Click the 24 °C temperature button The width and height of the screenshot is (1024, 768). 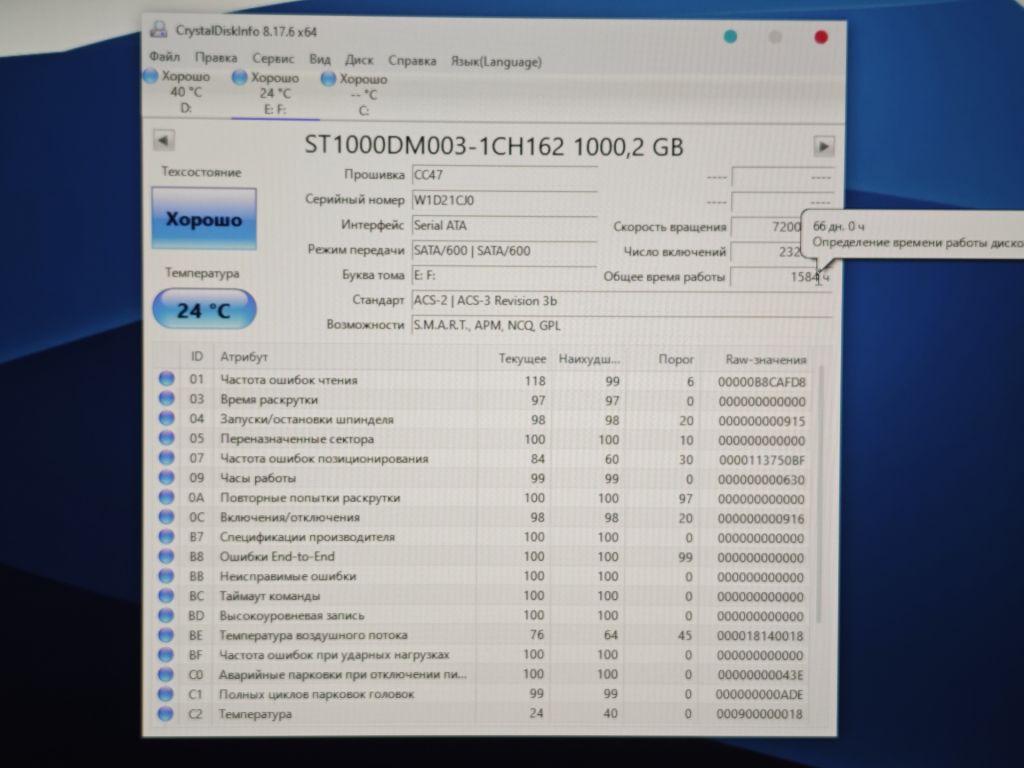[x=204, y=310]
